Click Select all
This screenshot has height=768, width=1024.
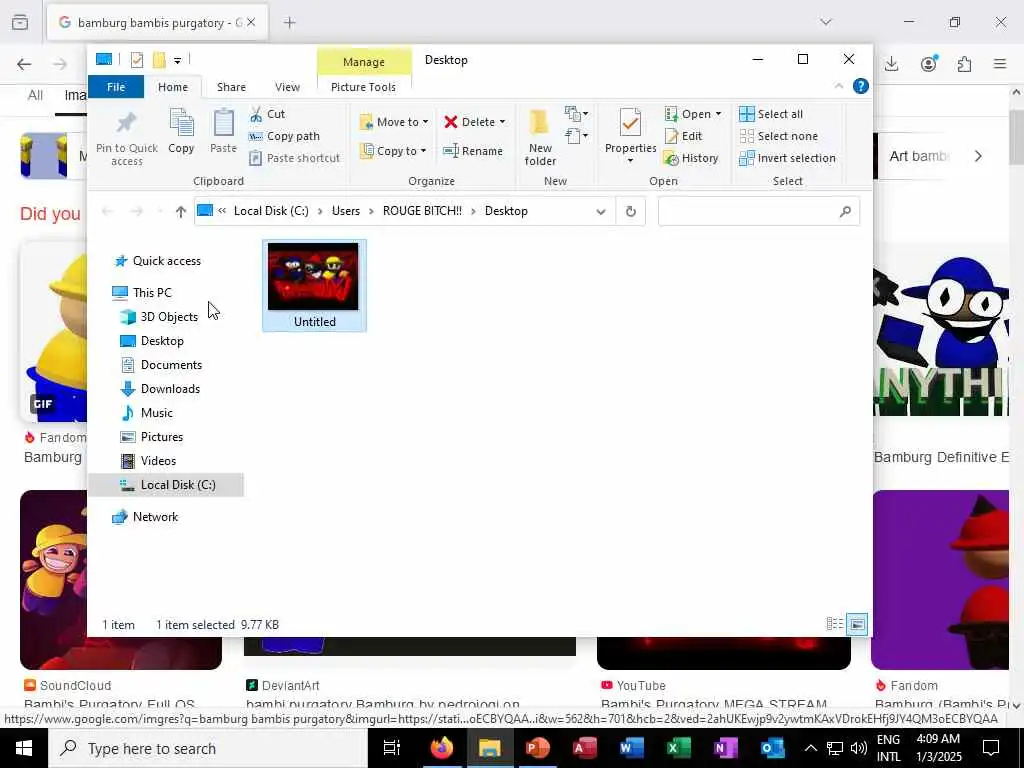(x=771, y=114)
